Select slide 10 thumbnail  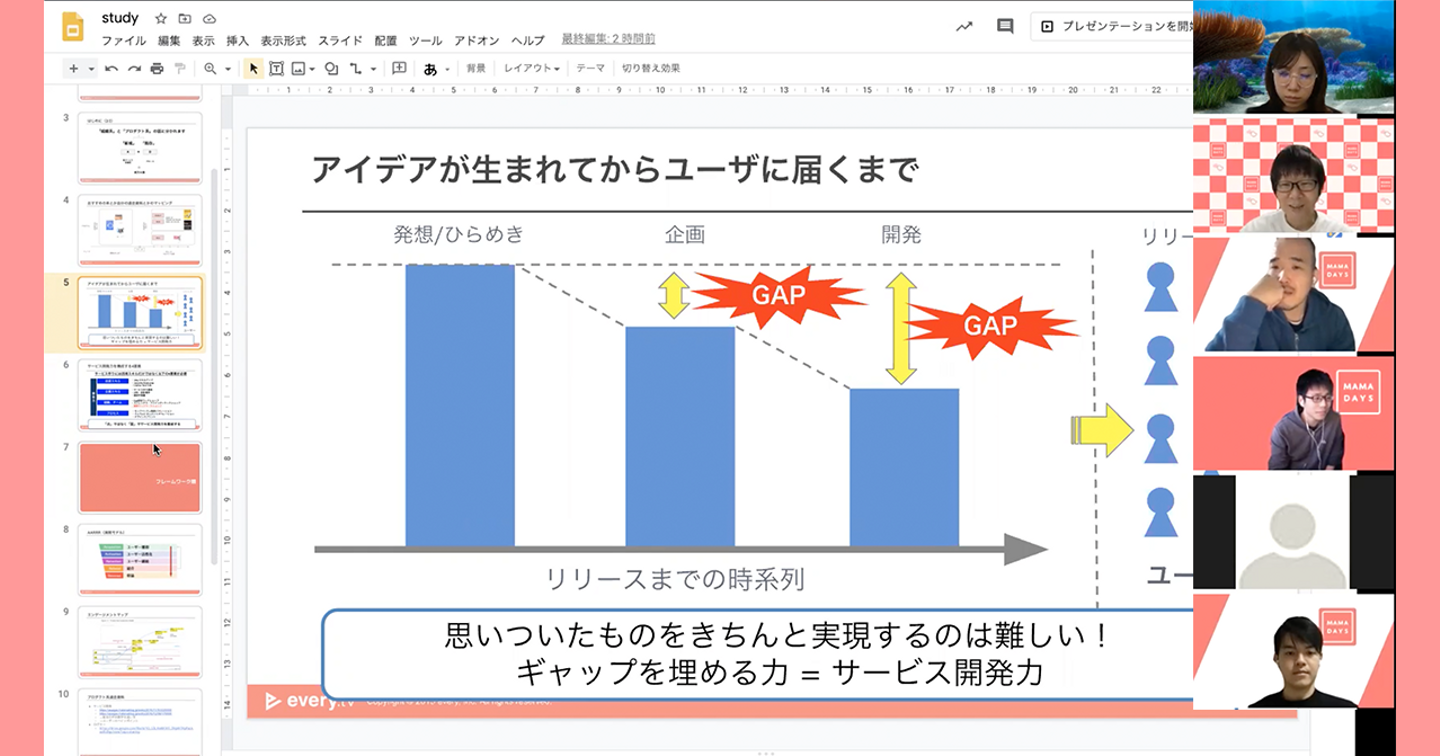click(140, 722)
